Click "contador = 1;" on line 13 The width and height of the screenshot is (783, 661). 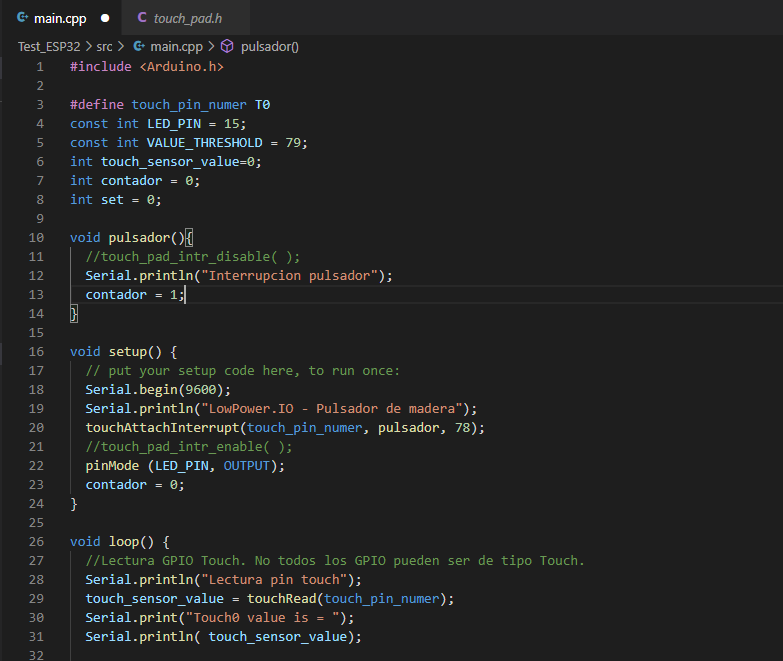pos(135,295)
